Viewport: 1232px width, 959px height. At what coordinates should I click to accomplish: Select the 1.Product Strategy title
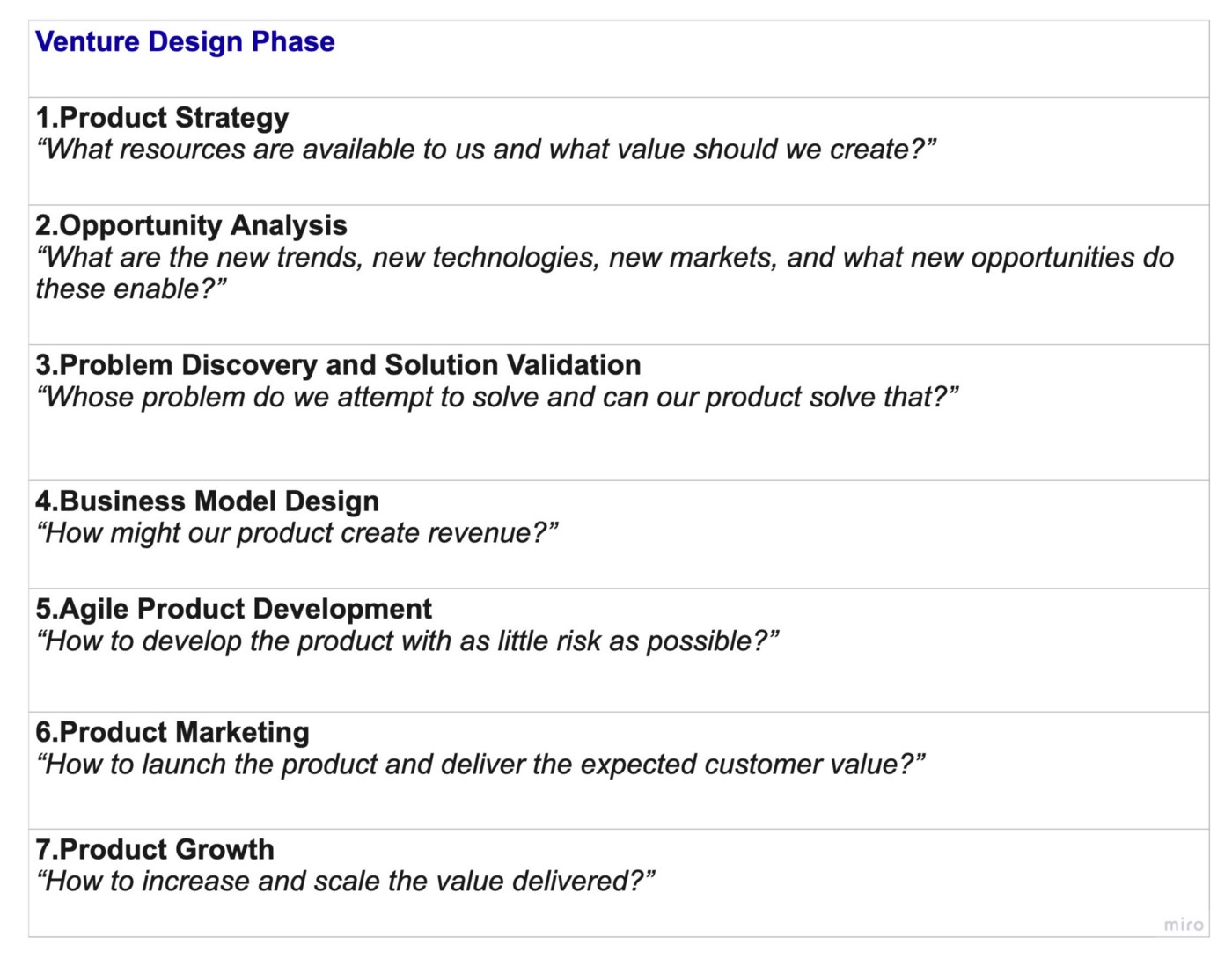click(x=162, y=117)
